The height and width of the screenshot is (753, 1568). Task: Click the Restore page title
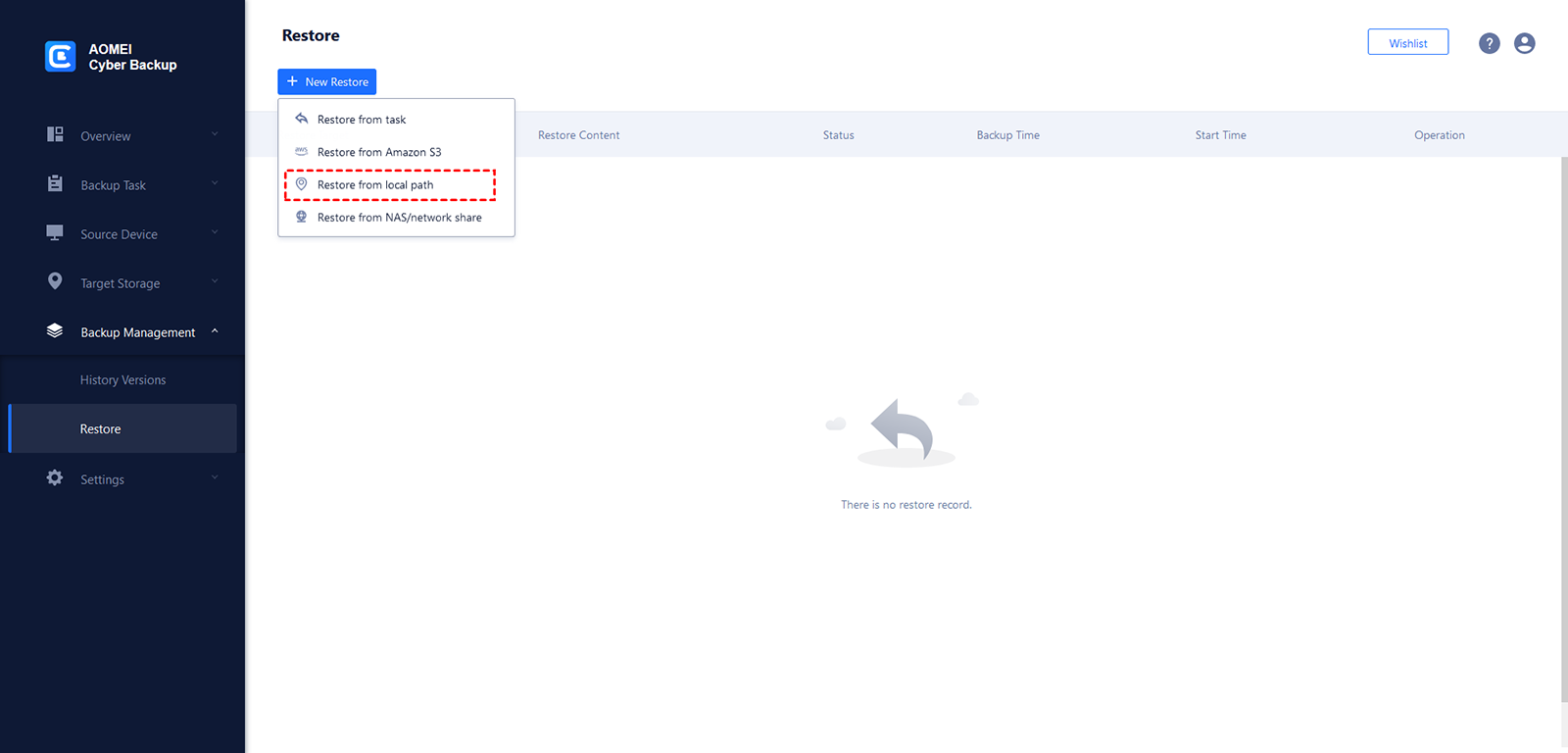pyautogui.click(x=311, y=35)
